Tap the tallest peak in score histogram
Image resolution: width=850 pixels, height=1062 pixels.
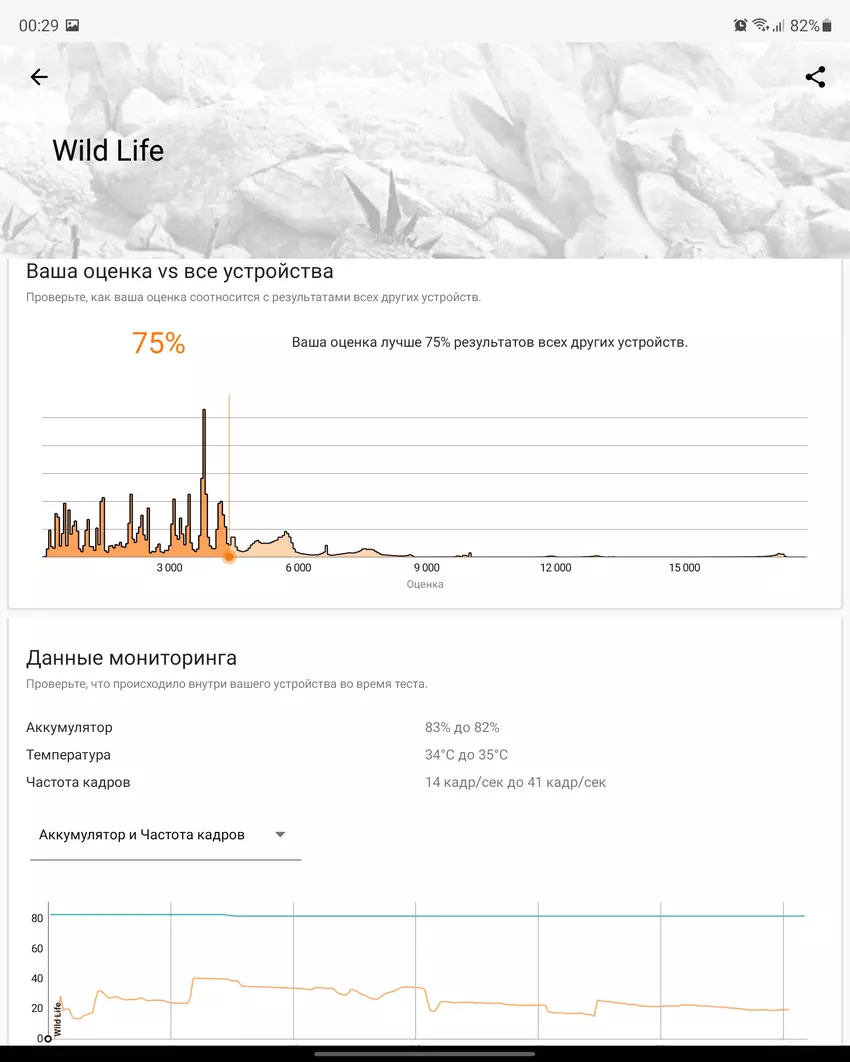tap(204, 412)
